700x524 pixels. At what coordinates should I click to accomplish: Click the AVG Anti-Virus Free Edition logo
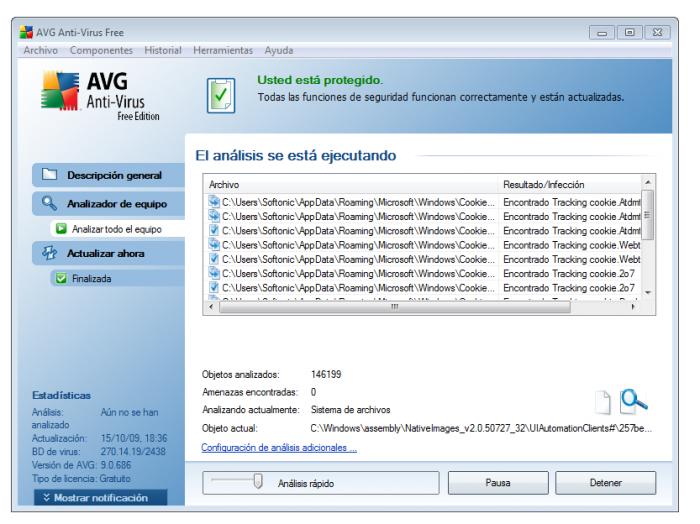tap(100, 96)
